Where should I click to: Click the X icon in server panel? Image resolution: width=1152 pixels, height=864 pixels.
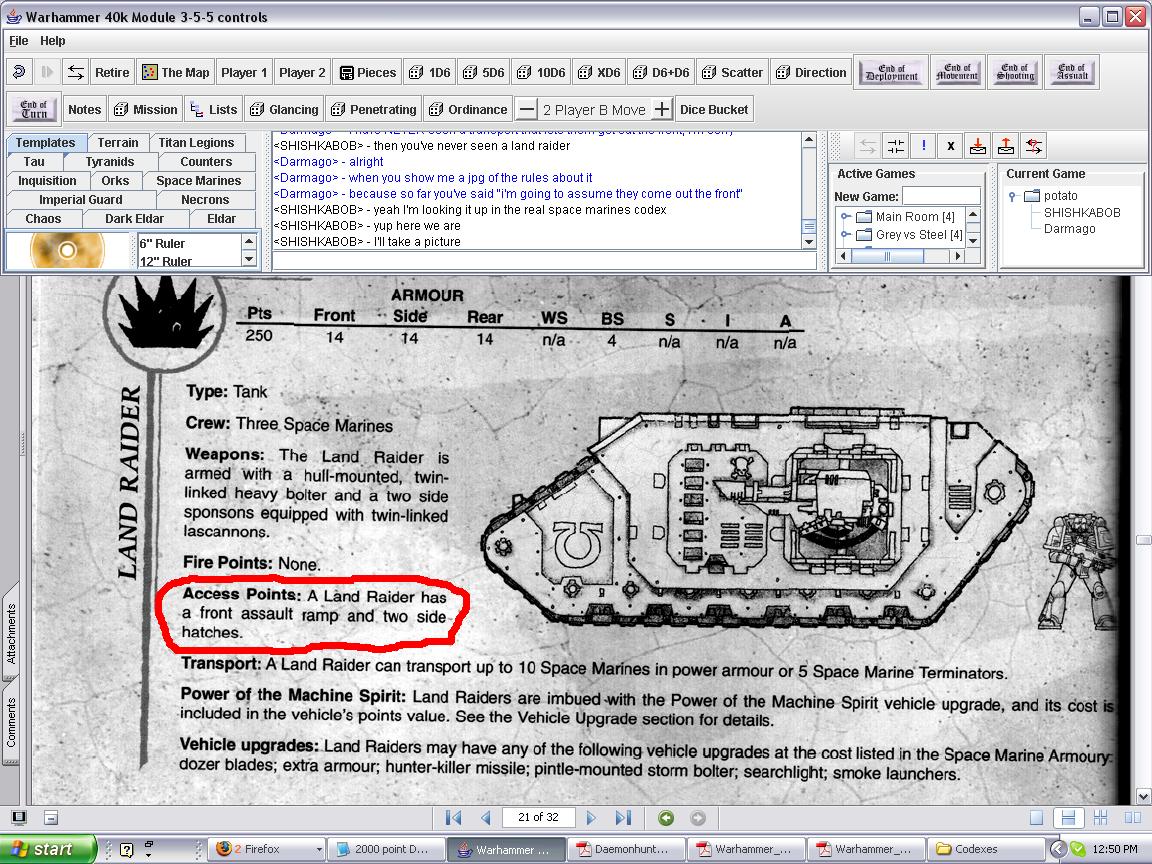951,146
